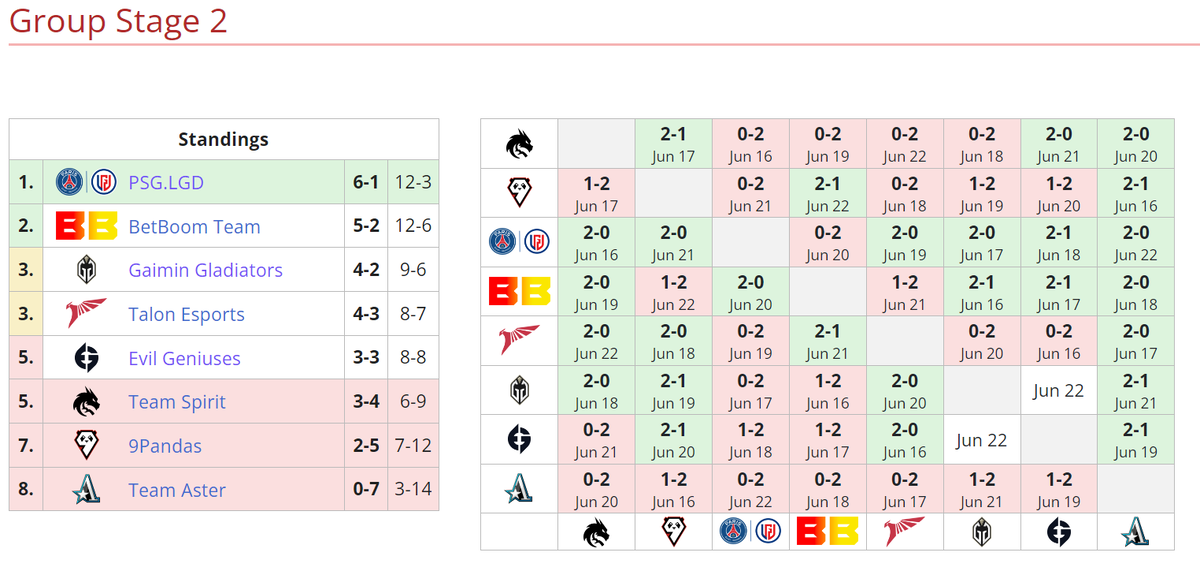Click Gaimin Gladiators helmet icon in standings
Viewport: 1200px width, 571px height.
[x=86, y=270]
